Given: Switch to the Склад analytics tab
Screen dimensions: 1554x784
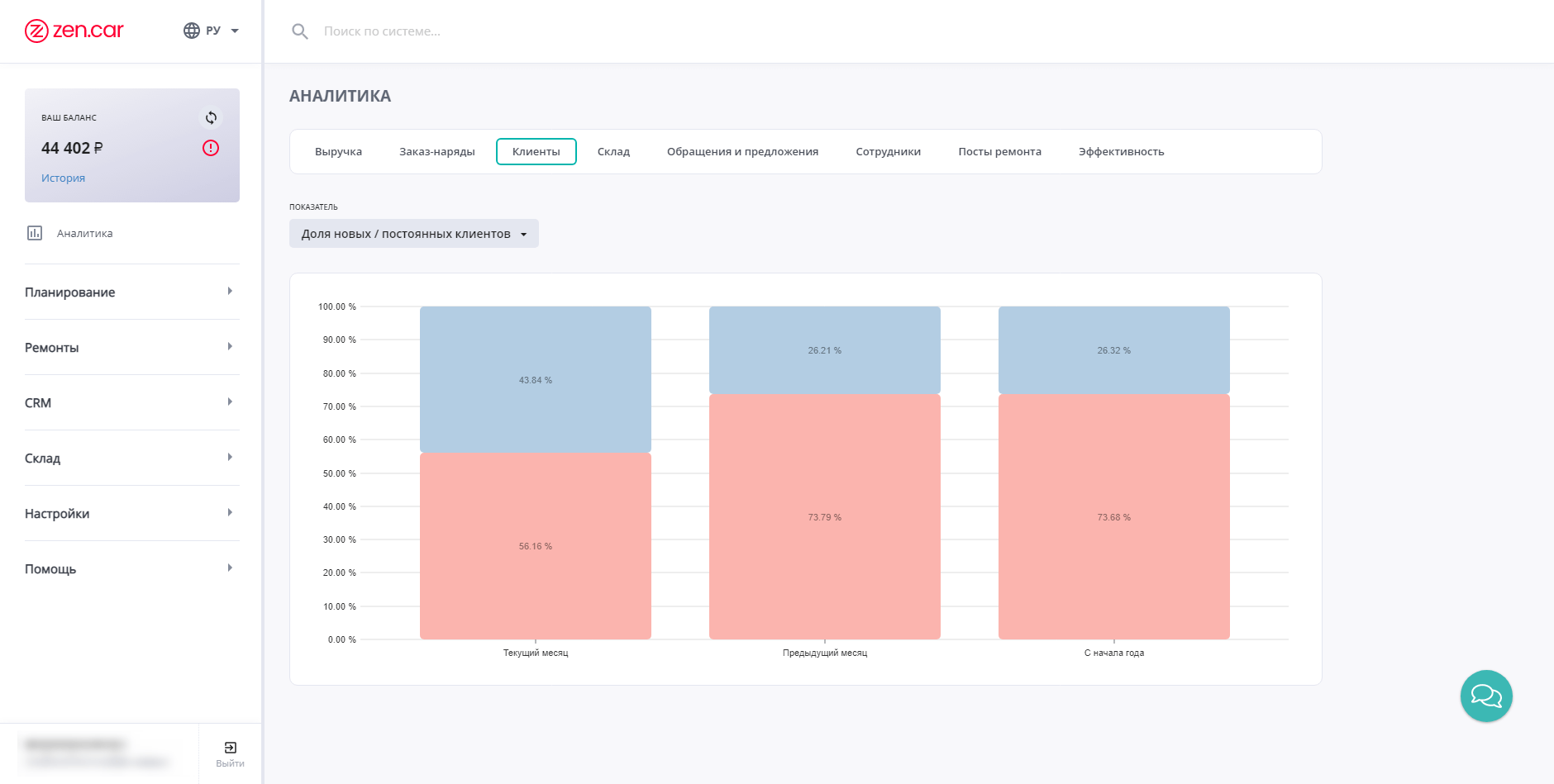Looking at the screenshot, I should [x=613, y=151].
